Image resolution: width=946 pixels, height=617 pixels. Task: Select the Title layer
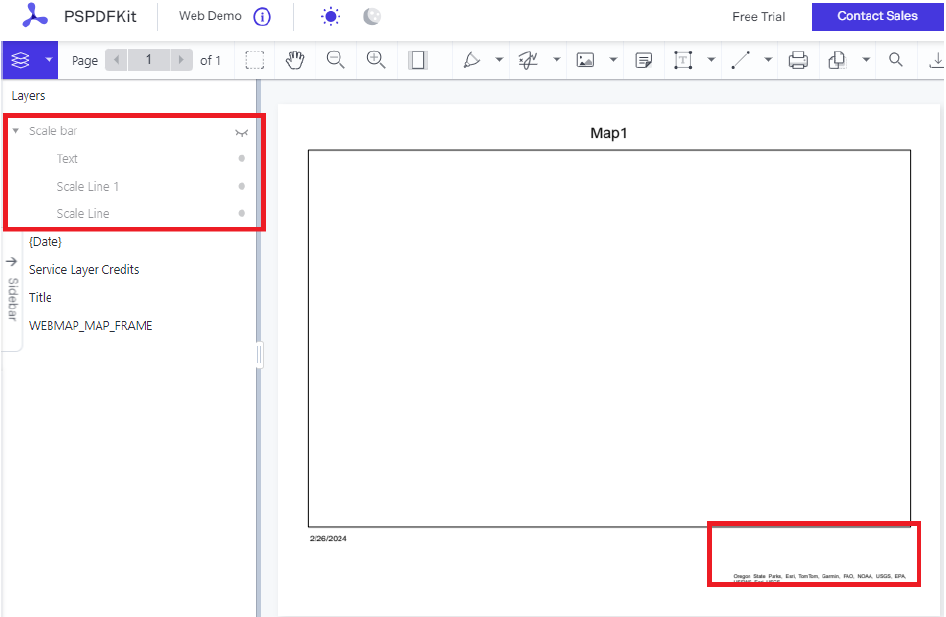click(x=40, y=297)
